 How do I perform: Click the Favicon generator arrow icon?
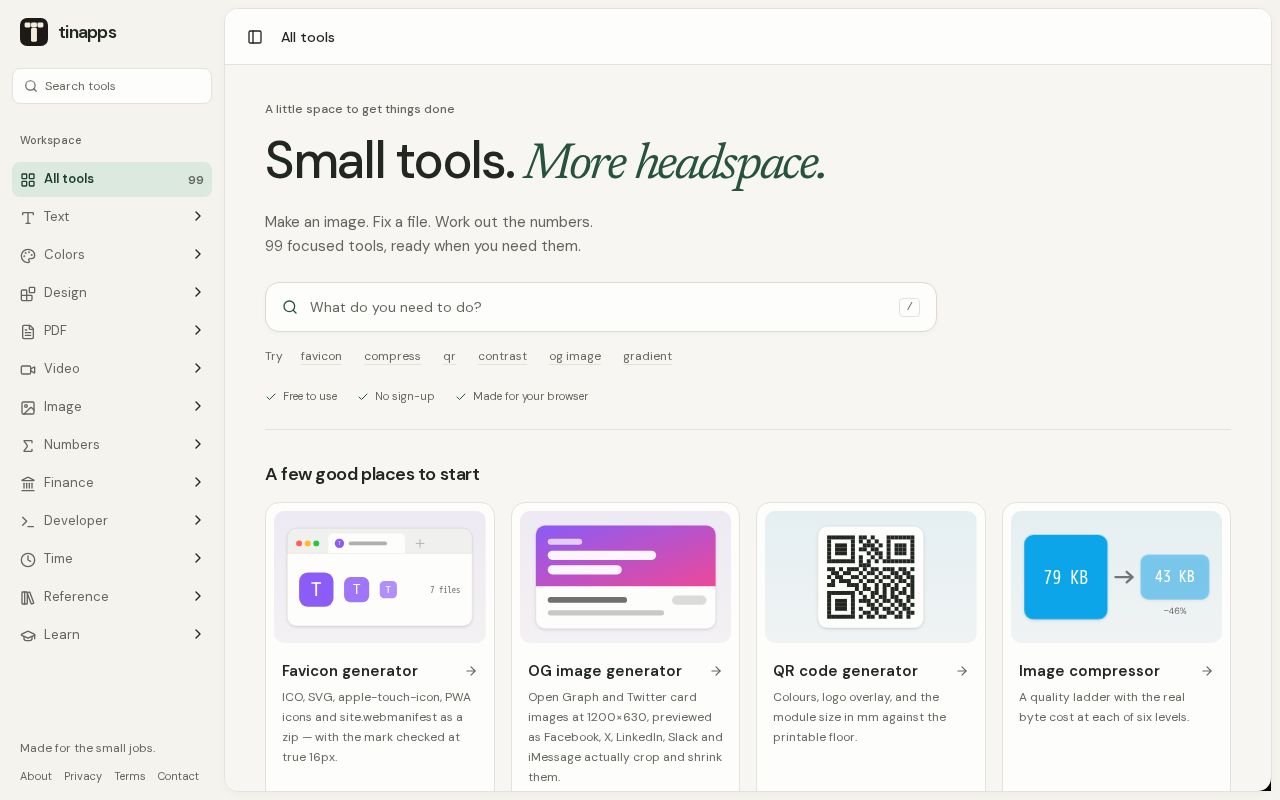[471, 671]
